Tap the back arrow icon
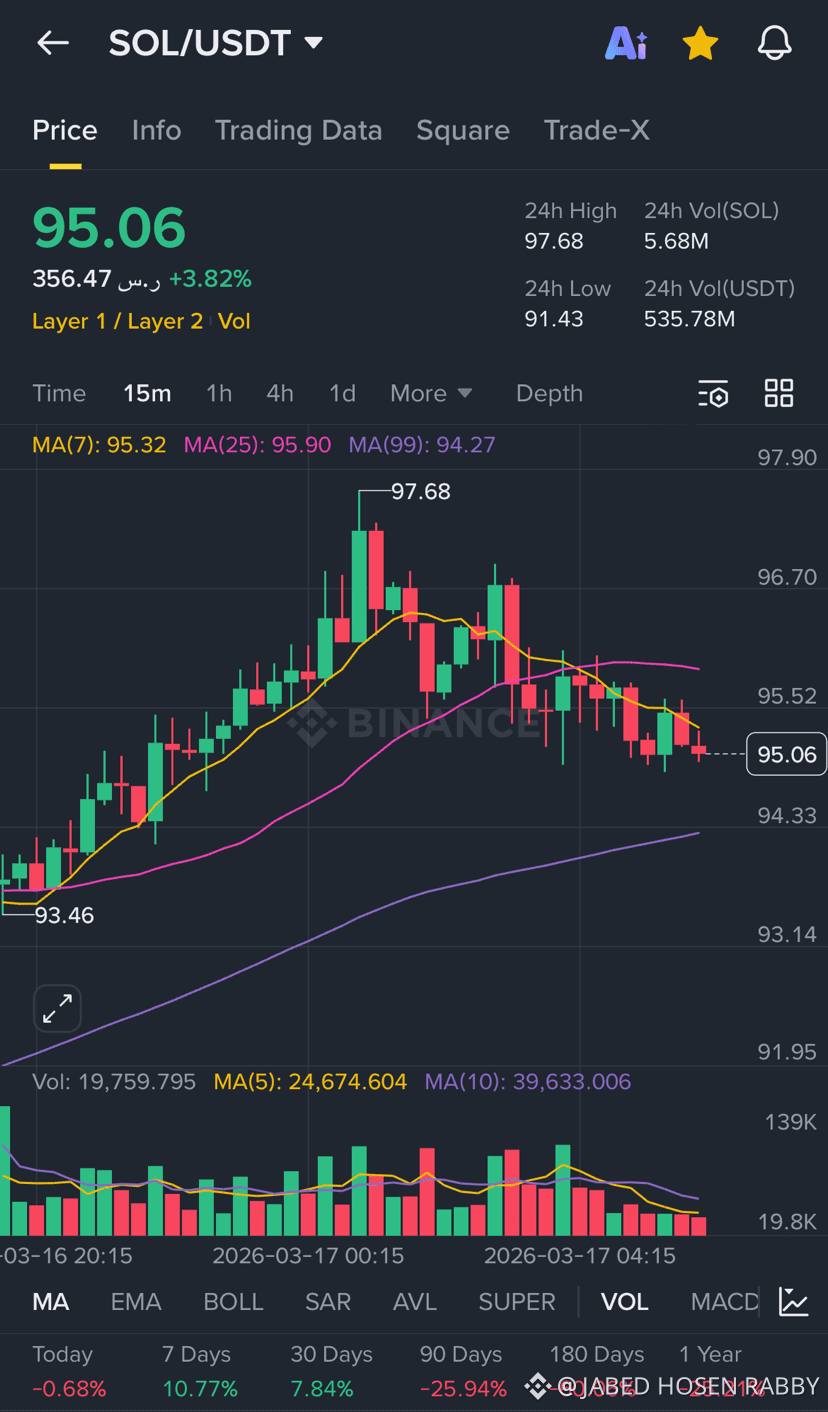Image resolution: width=828 pixels, height=1412 pixels. coord(53,43)
